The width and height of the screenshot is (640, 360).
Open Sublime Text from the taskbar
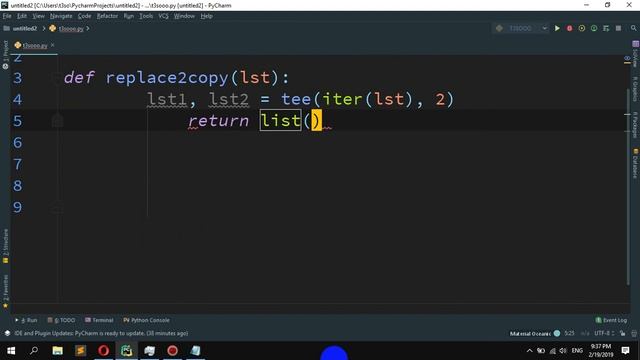coord(80,351)
